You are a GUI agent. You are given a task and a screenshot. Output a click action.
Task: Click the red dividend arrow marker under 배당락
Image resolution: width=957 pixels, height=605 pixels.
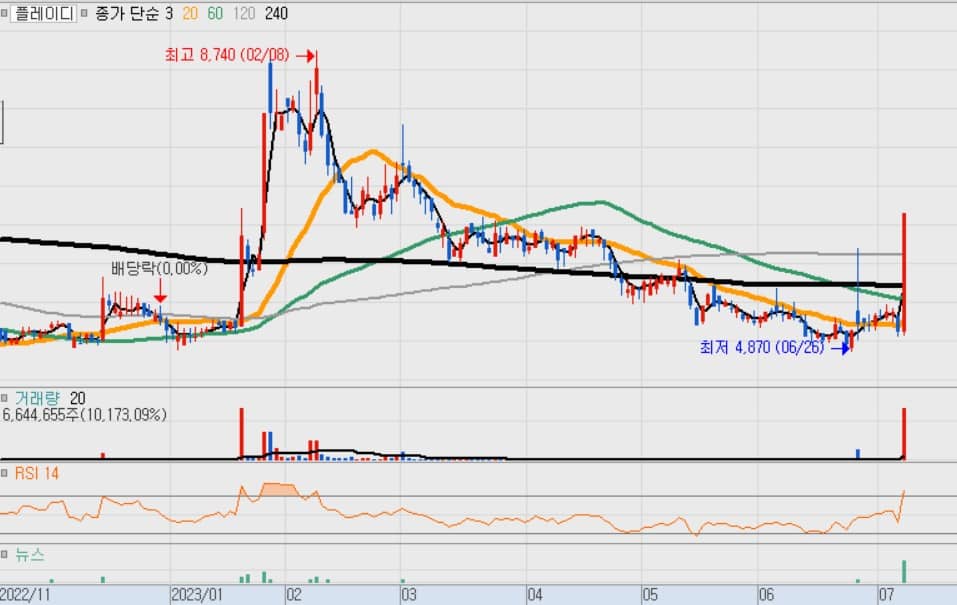point(160,292)
